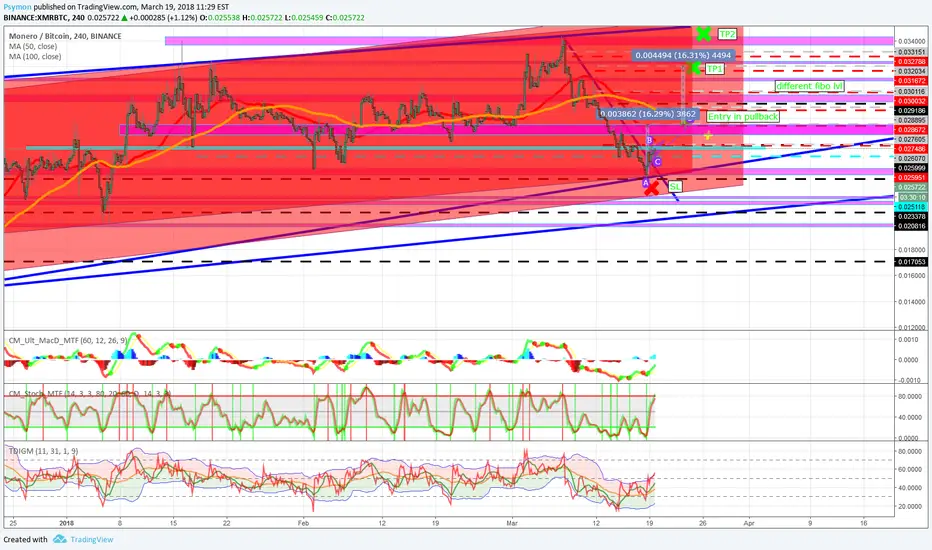This screenshot has width=932, height=550.
Task: Click the 80.0000 level on stochastic axis
Action: tap(909, 397)
